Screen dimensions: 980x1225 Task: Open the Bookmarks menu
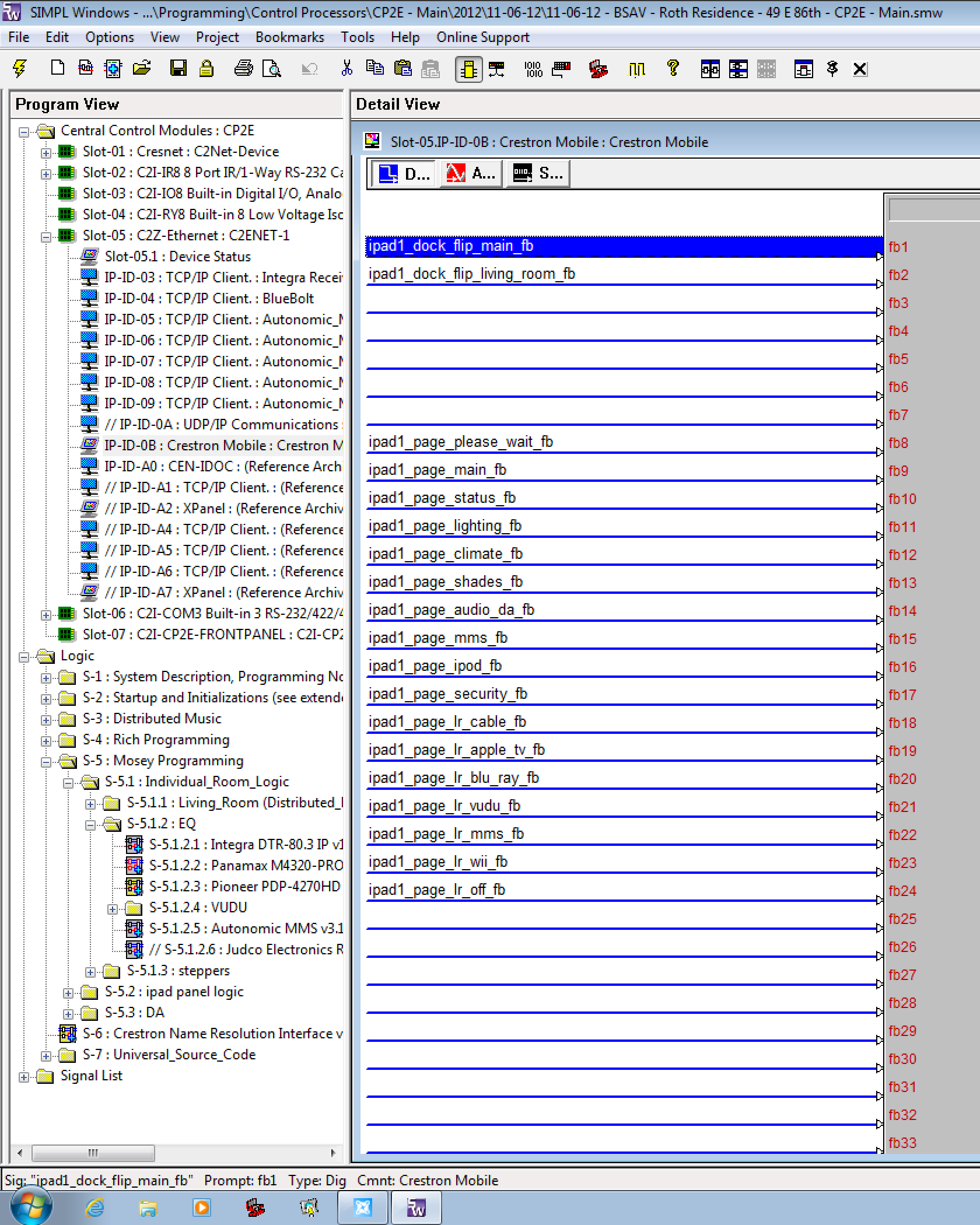290,37
